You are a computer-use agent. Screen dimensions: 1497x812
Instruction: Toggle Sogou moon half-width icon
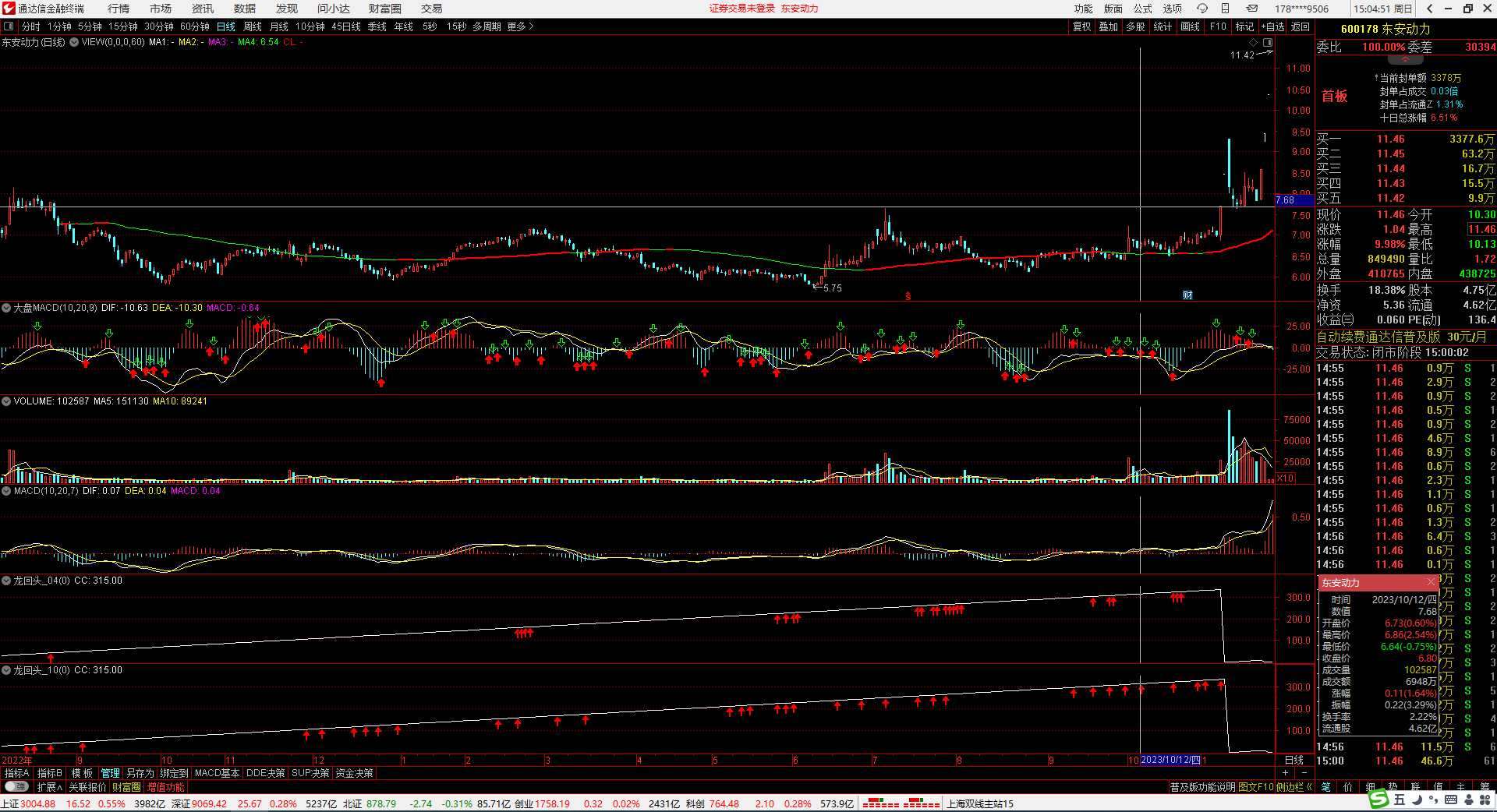coord(1417,800)
